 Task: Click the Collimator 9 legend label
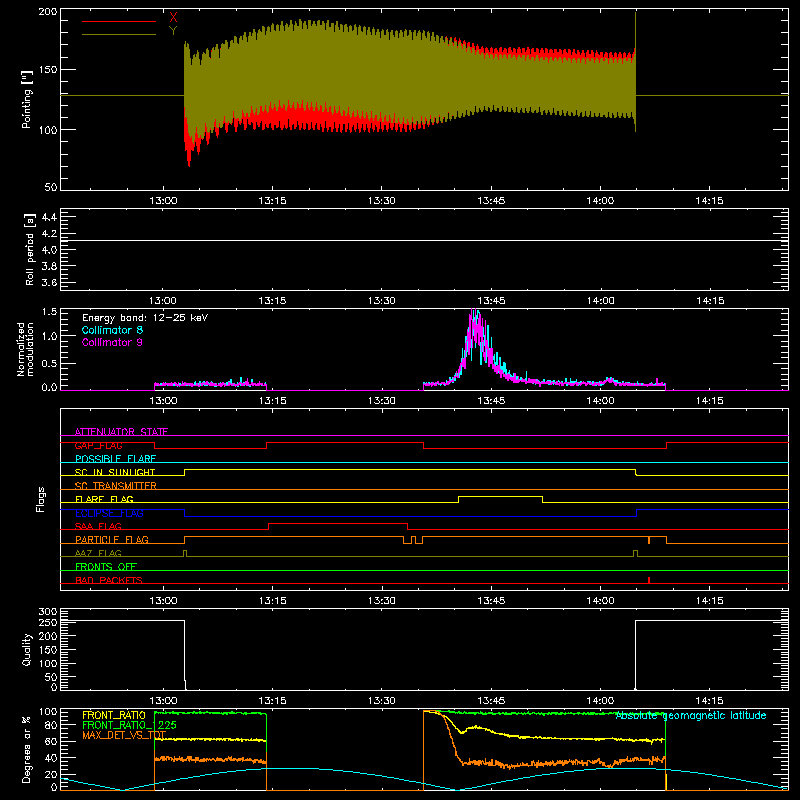112,342
